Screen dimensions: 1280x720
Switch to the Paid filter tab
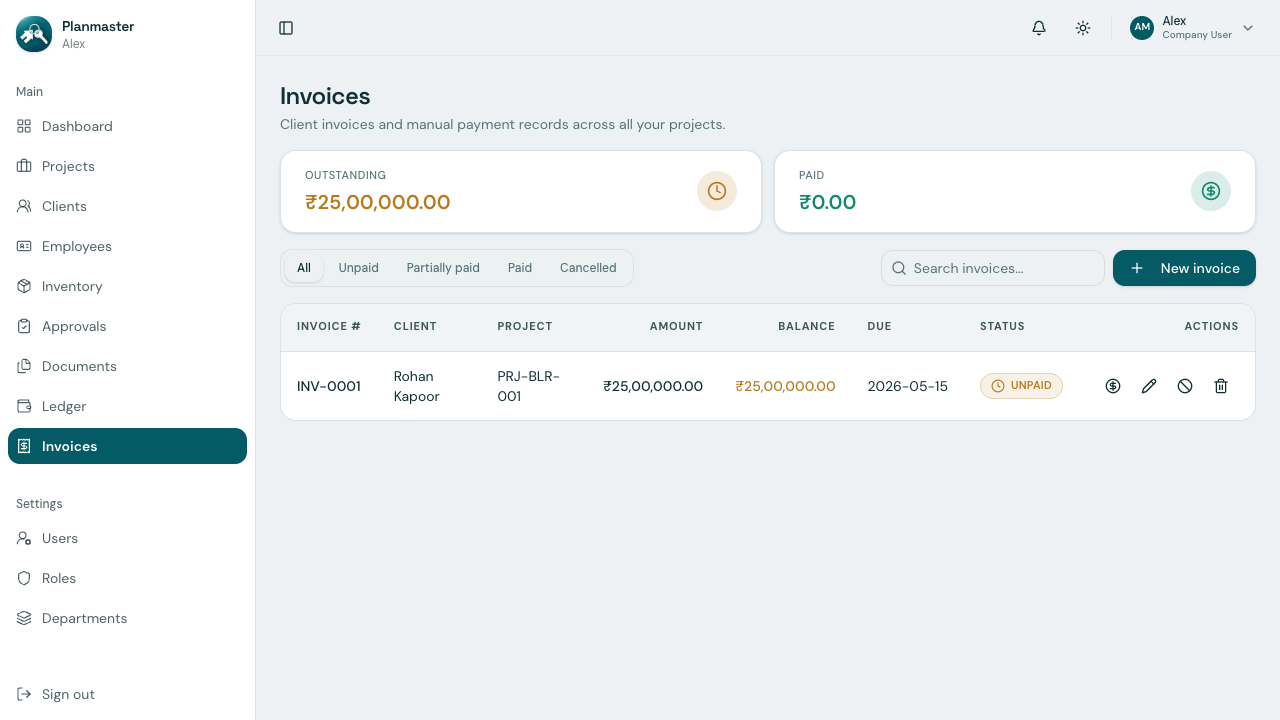pyautogui.click(x=520, y=268)
